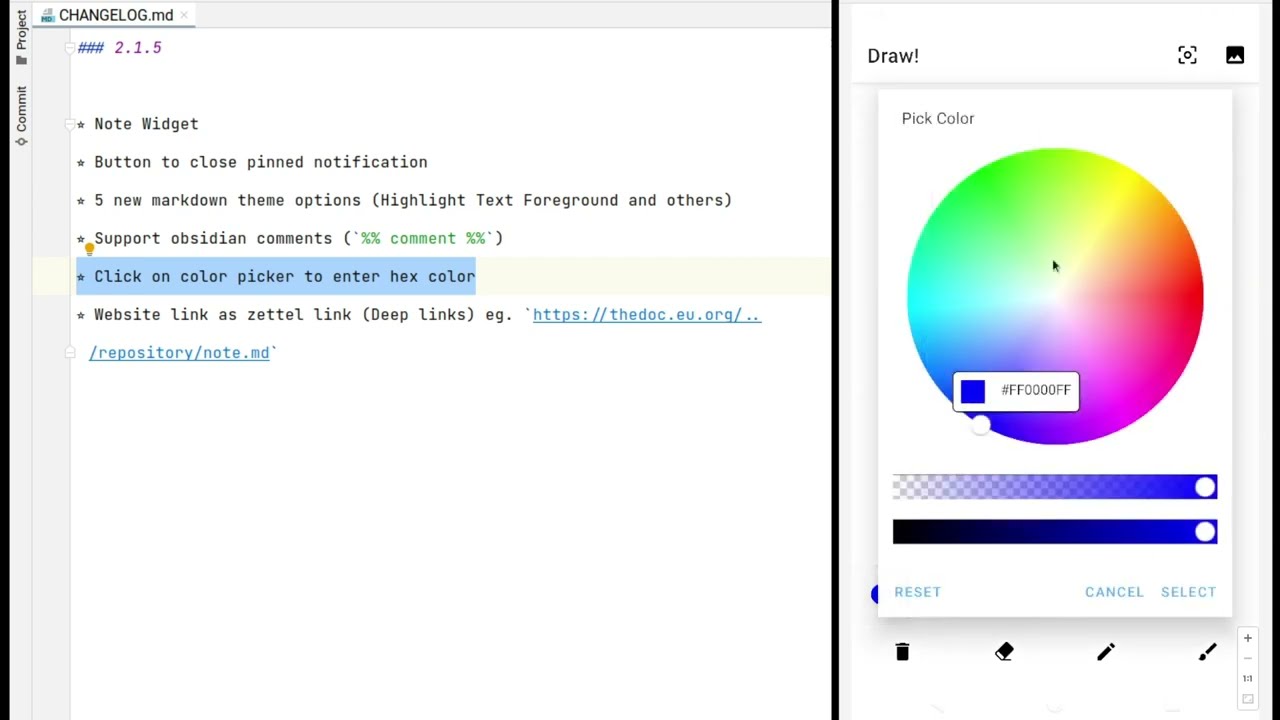Image resolution: width=1280 pixels, height=720 pixels.
Task: Click the alpha transparency slider handle
Action: (1205, 487)
